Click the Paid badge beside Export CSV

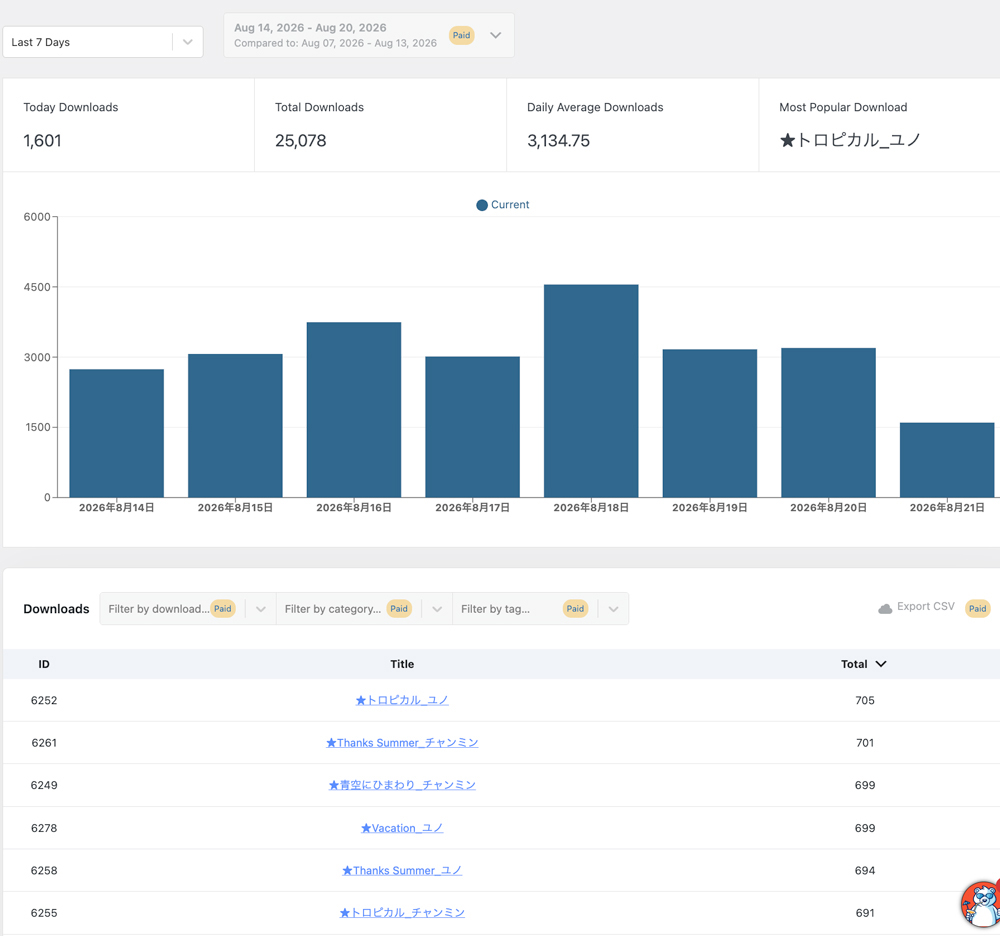pos(977,608)
